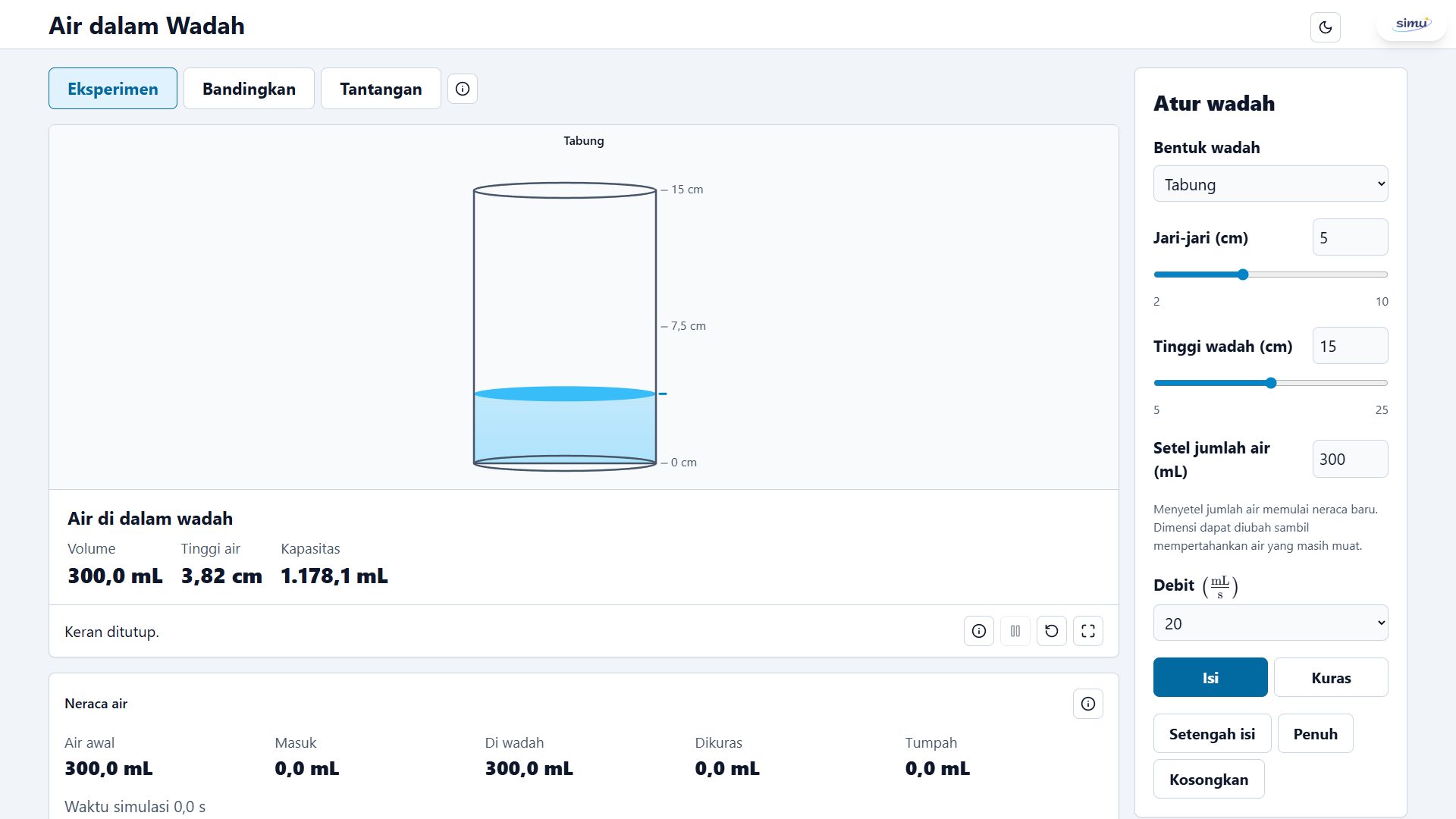The width and height of the screenshot is (1456, 819).
Task: Fill container with Penuh button
Action: [x=1315, y=733]
